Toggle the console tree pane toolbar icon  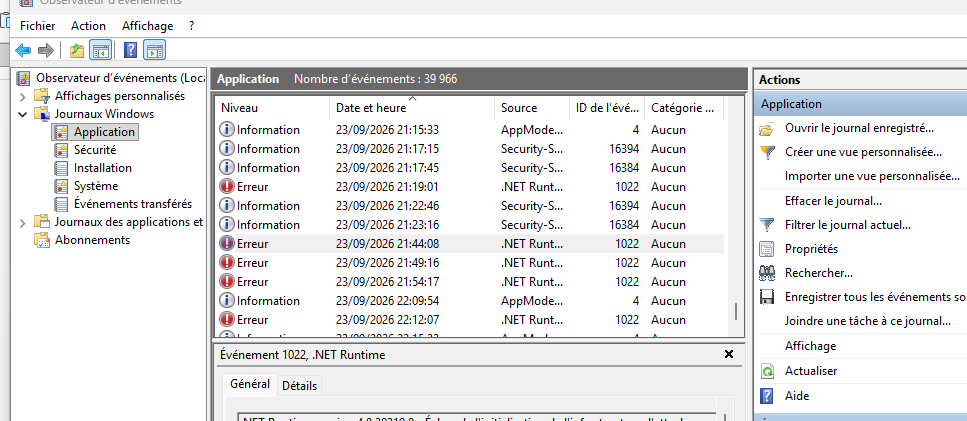pyautogui.click(x=100, y=50)
